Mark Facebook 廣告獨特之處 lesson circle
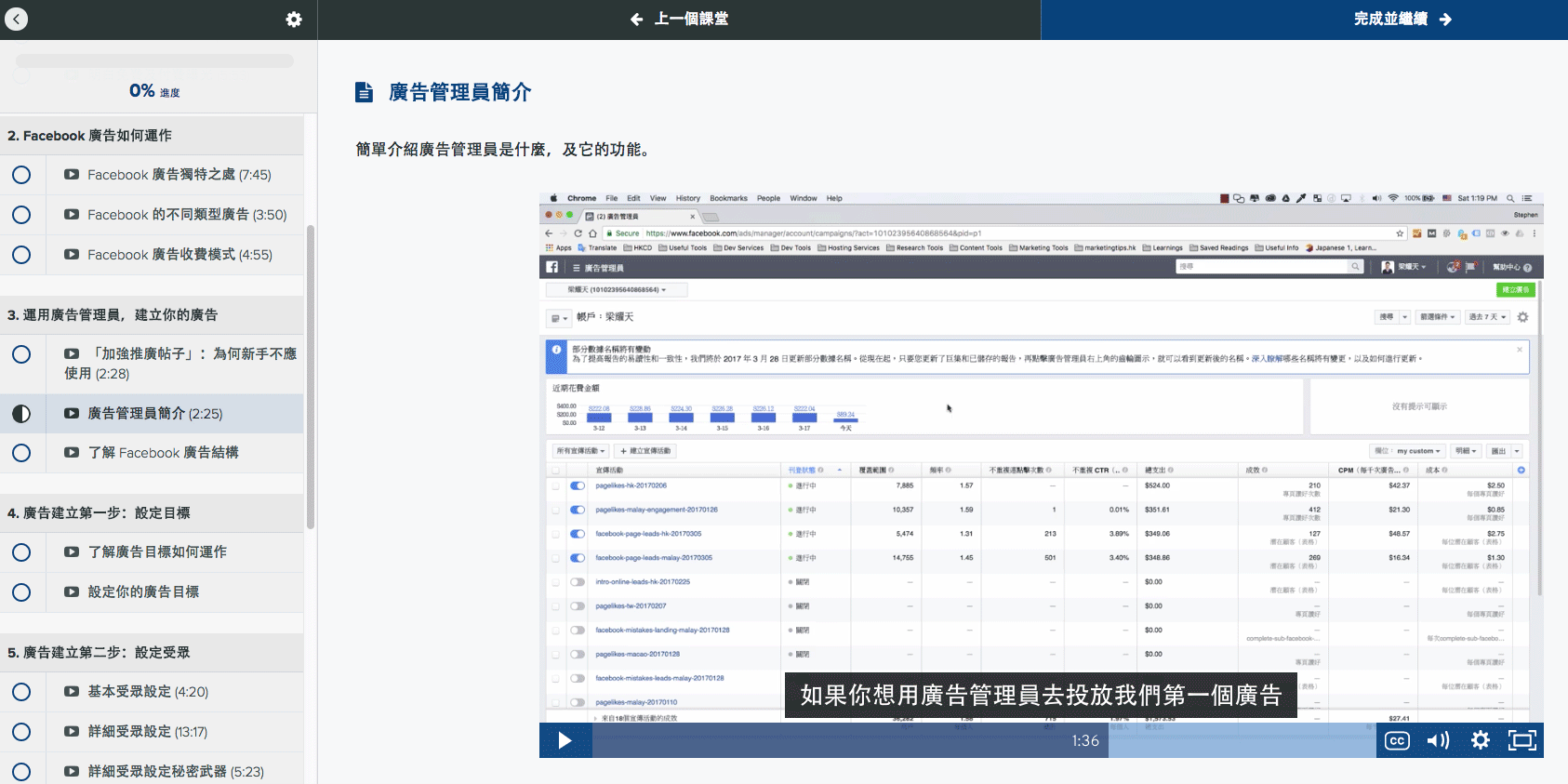Screen dimensions: 1568x784 coord(21,175)
